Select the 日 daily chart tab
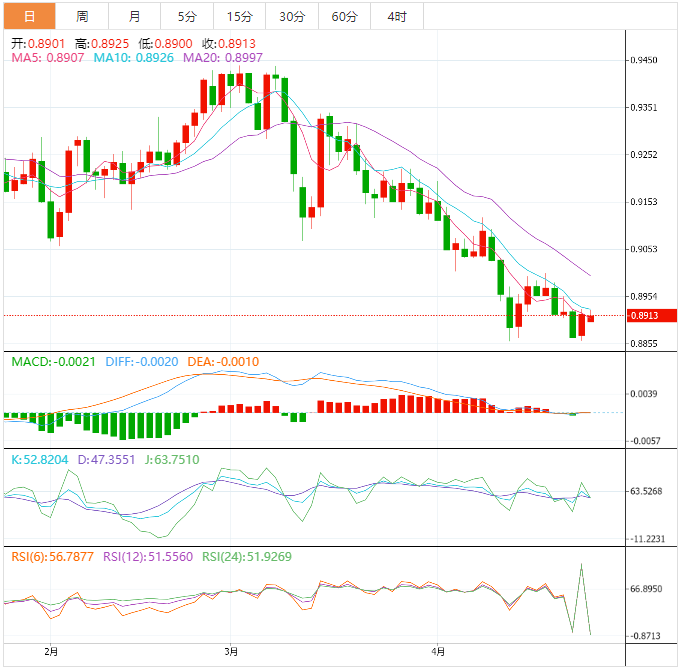 [30, 16]
